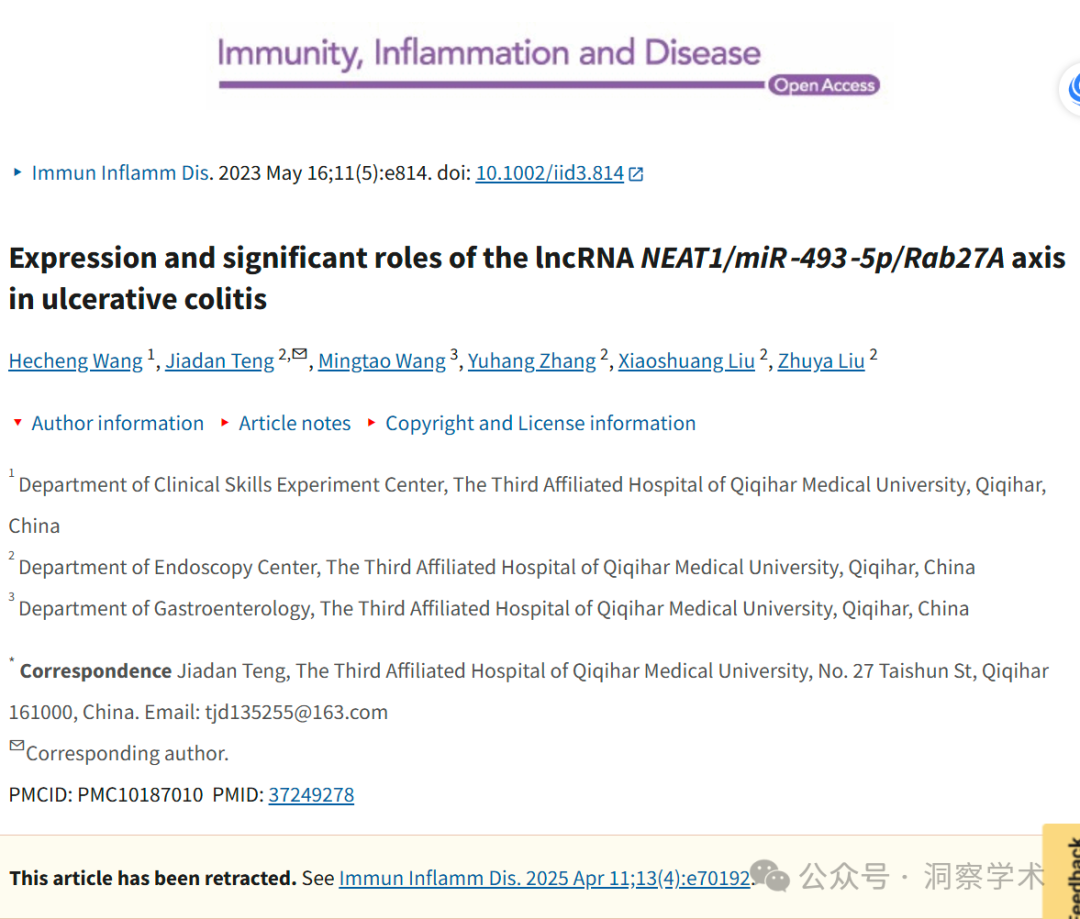Click the Open Access badge

[824, 85]
